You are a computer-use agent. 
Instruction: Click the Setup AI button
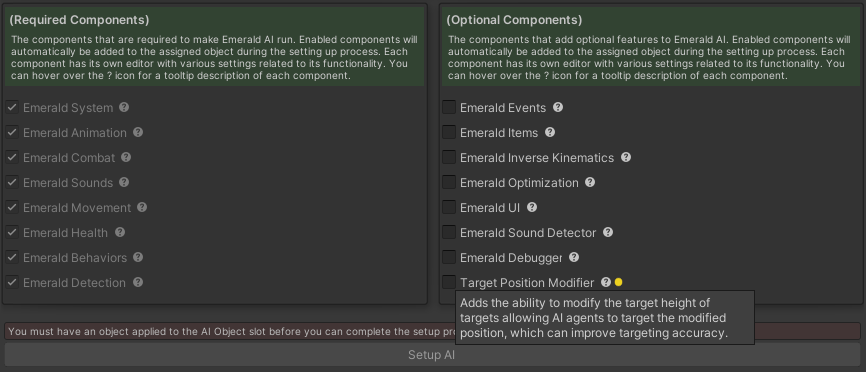pos(431,355)
